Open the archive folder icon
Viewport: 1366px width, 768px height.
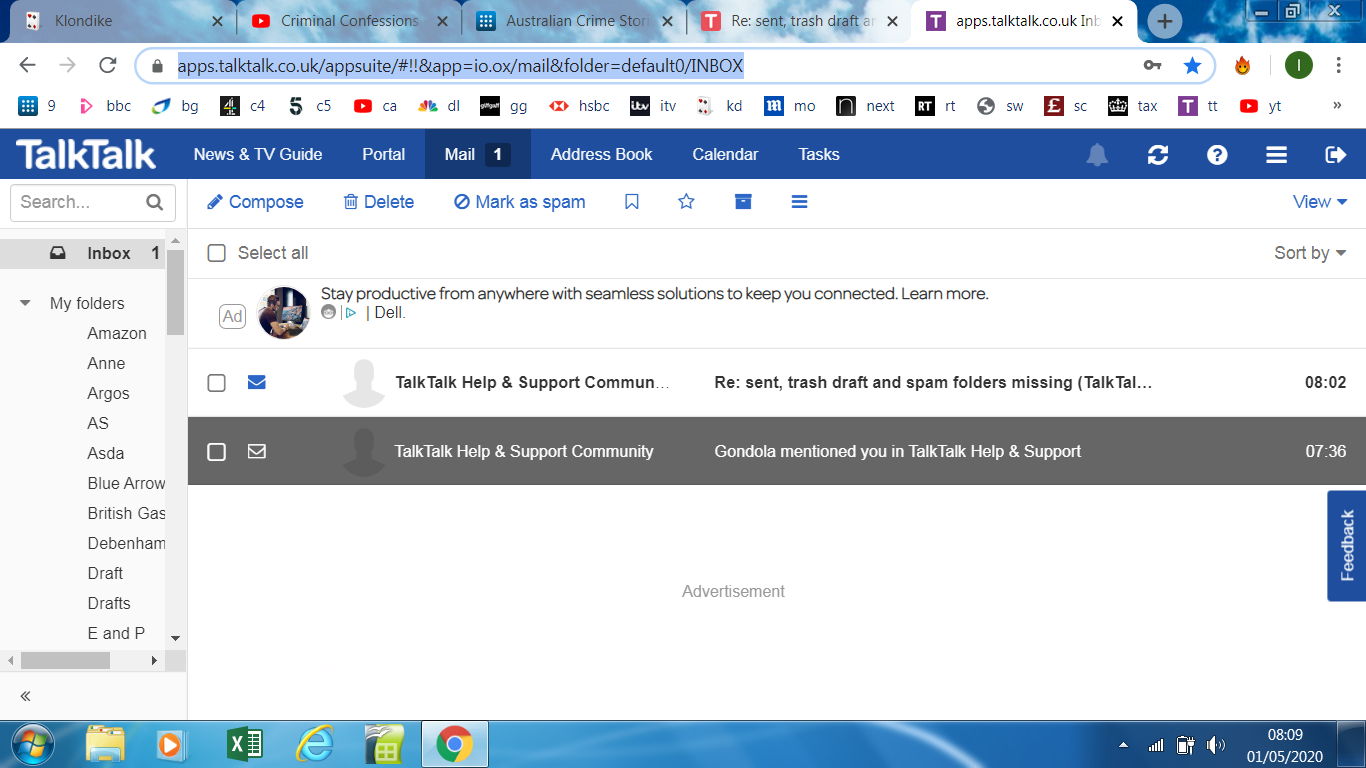(741, 201)
